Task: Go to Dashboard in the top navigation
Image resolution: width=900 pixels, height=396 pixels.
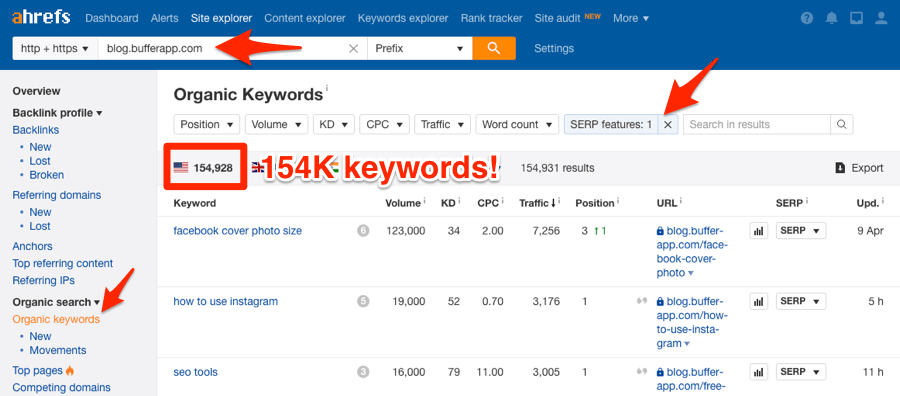Action: [x=112, y=18]
